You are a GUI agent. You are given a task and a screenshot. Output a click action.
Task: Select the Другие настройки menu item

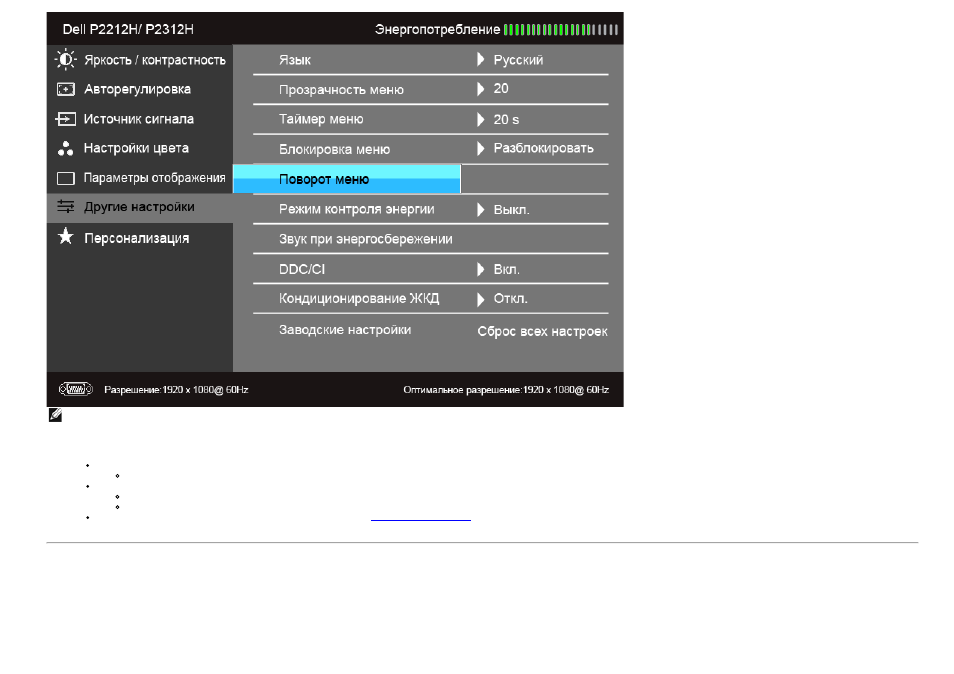tap(140, 207)
